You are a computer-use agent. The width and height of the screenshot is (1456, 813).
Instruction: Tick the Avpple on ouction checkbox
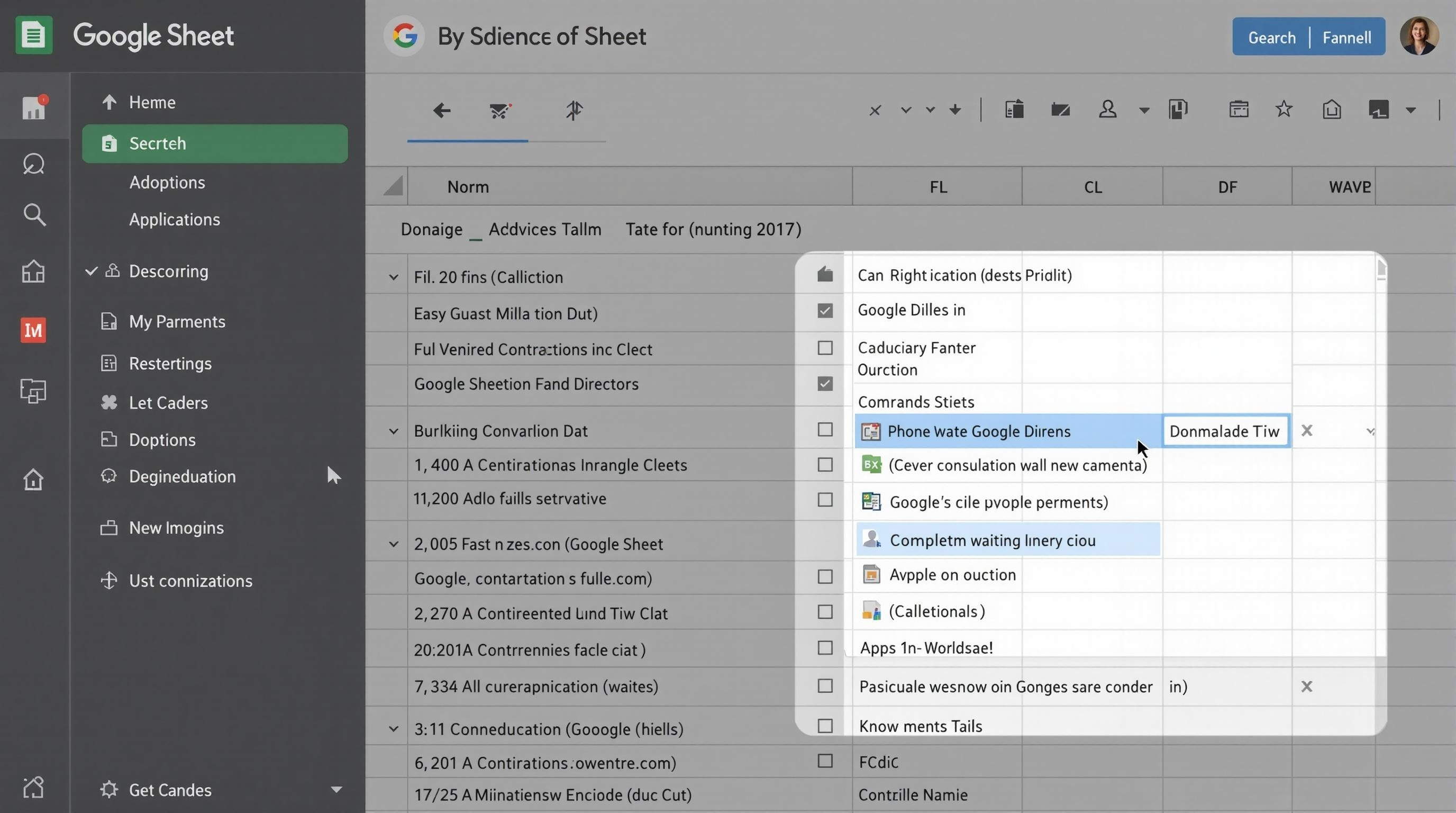pyautogui.click(x=825, y=576)
